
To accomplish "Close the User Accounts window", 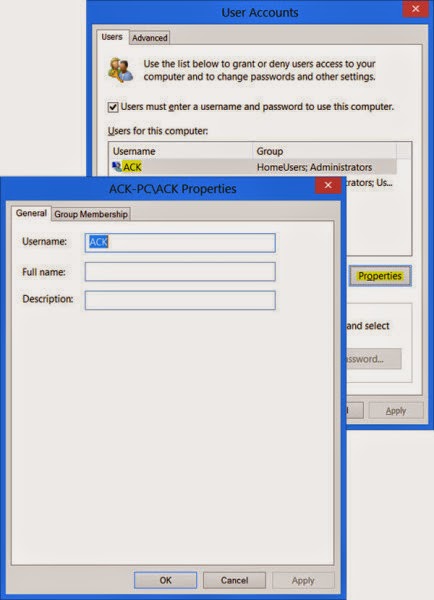I will tap(415, 9).
